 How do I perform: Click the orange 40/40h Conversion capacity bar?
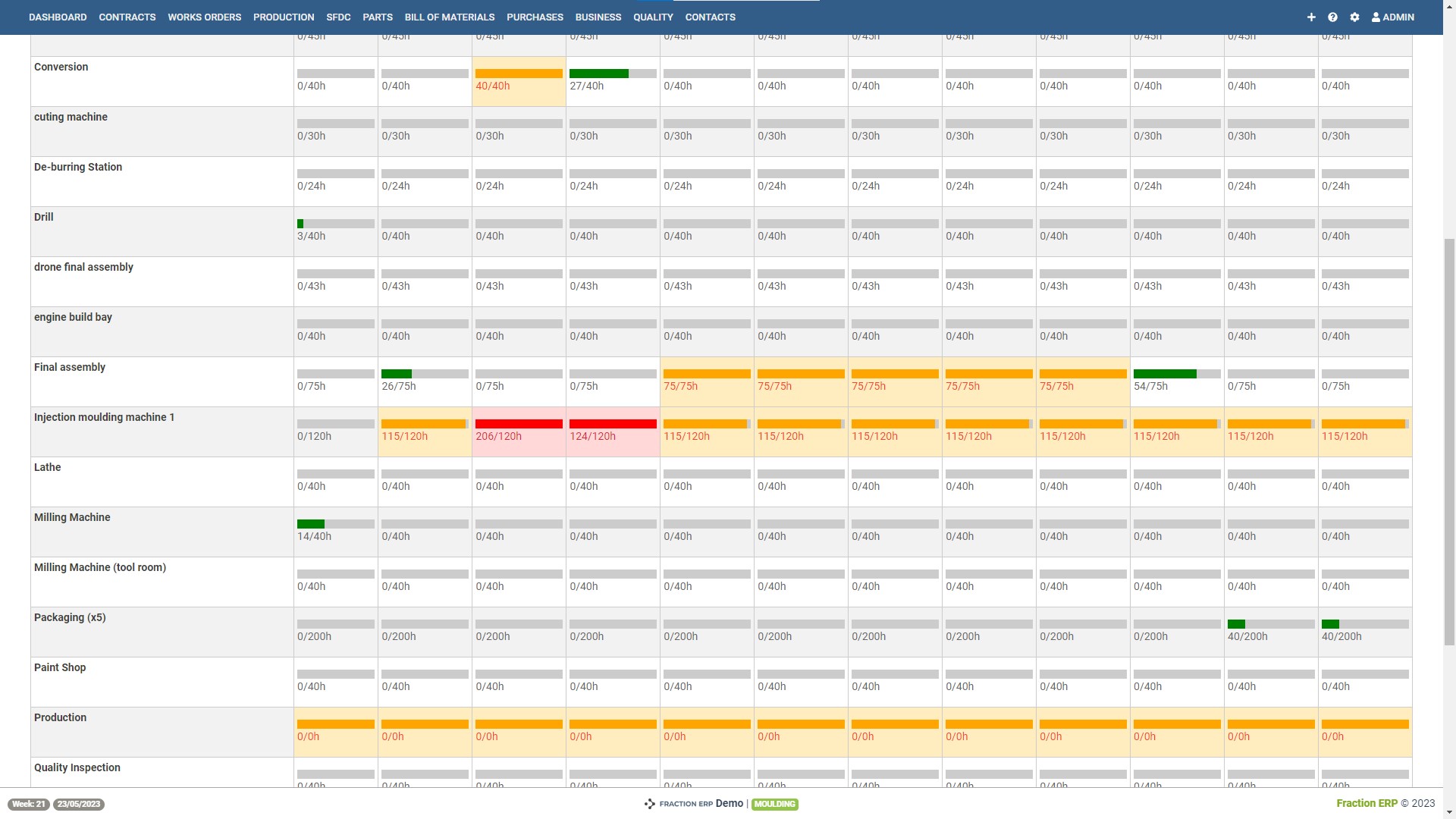pos(518,74)
